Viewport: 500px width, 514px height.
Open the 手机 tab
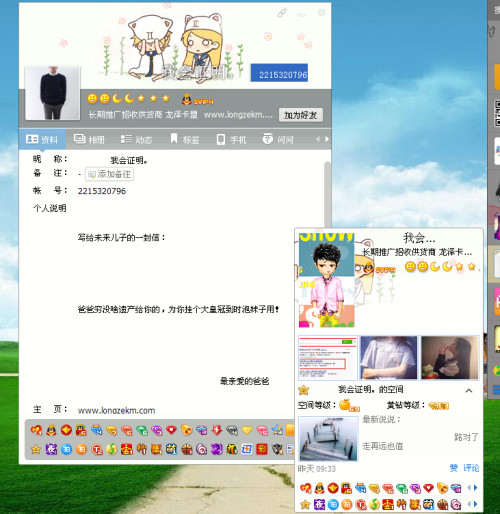[232, 139]
